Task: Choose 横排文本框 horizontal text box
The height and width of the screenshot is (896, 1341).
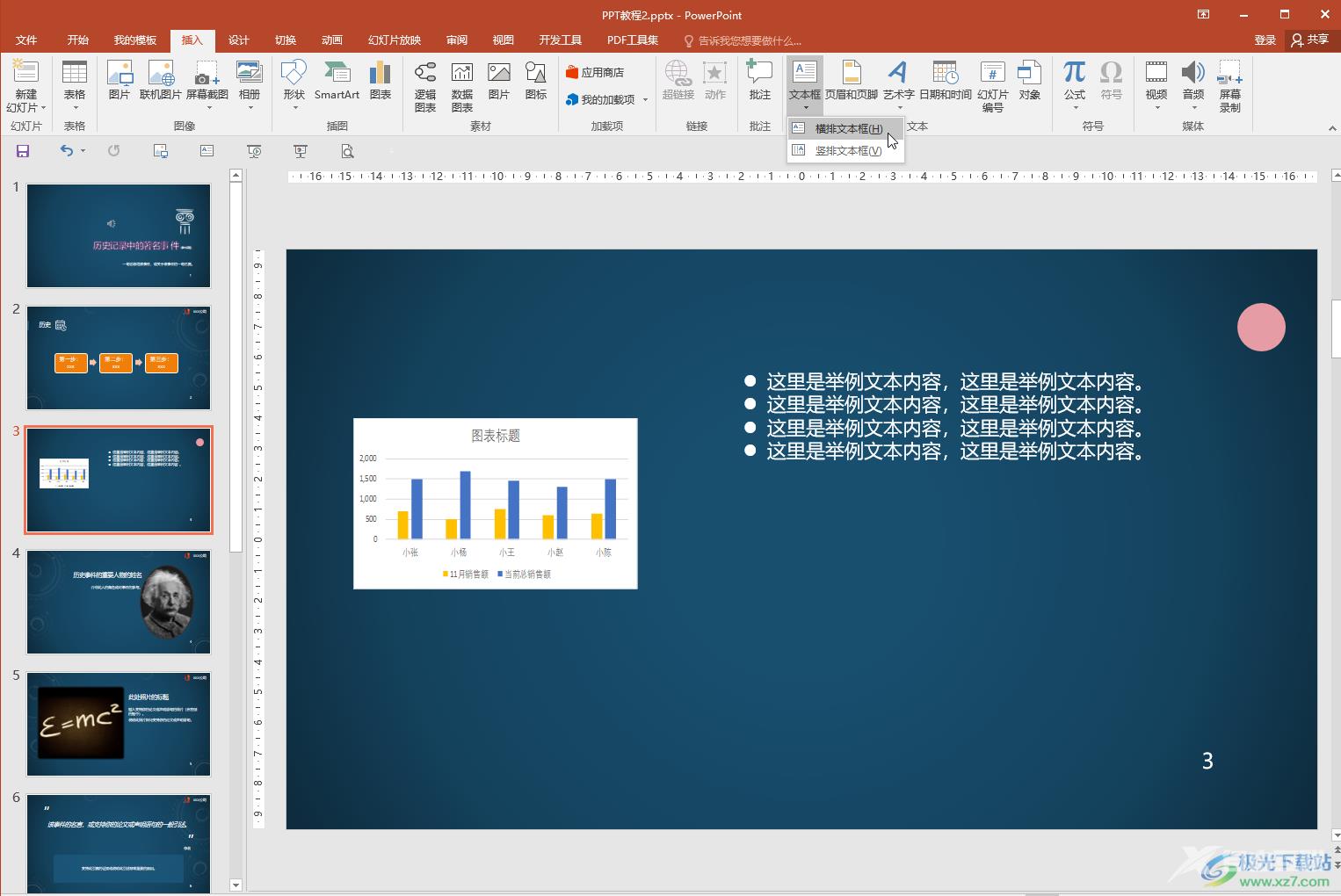Action: point(845,128)
